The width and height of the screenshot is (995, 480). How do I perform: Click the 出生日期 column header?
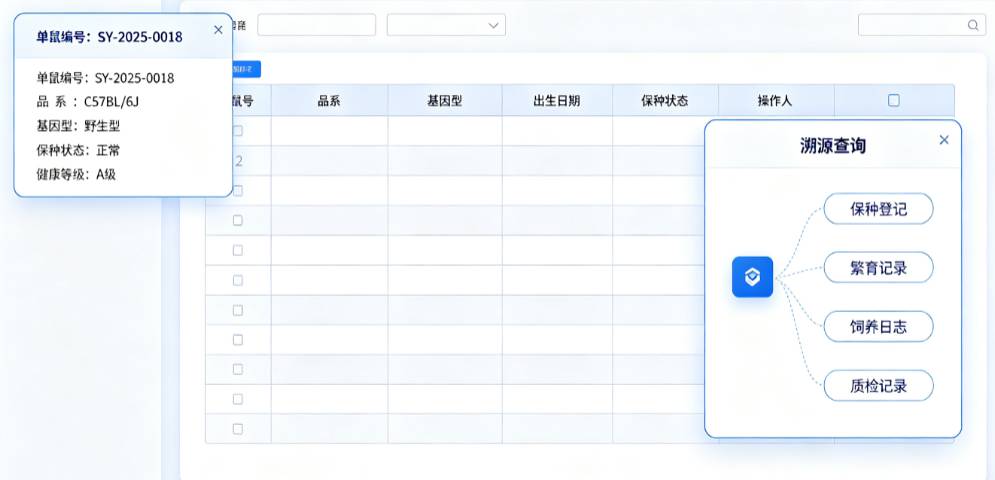click(x=557, y=100)
